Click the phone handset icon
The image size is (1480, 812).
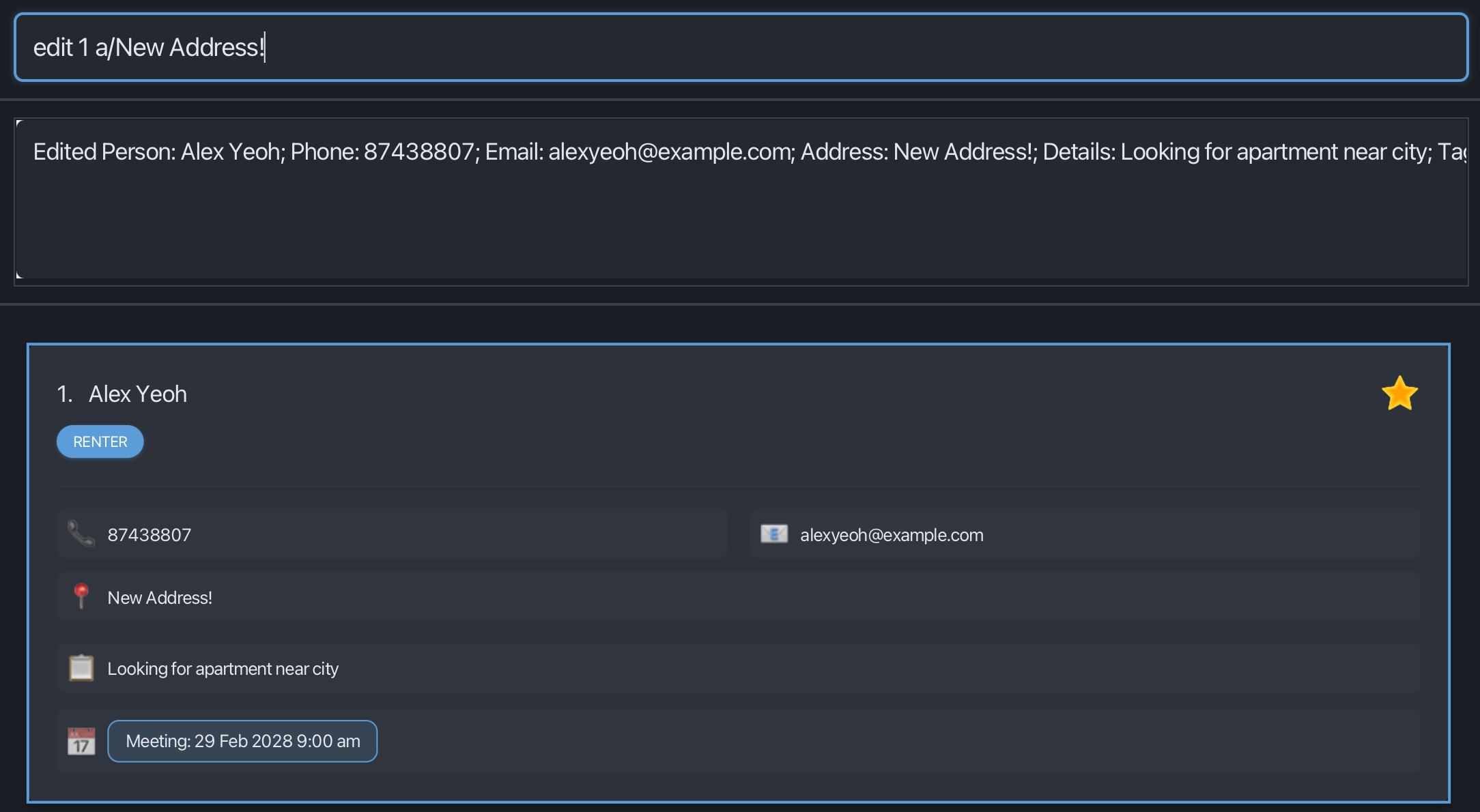tap(81, 534)
